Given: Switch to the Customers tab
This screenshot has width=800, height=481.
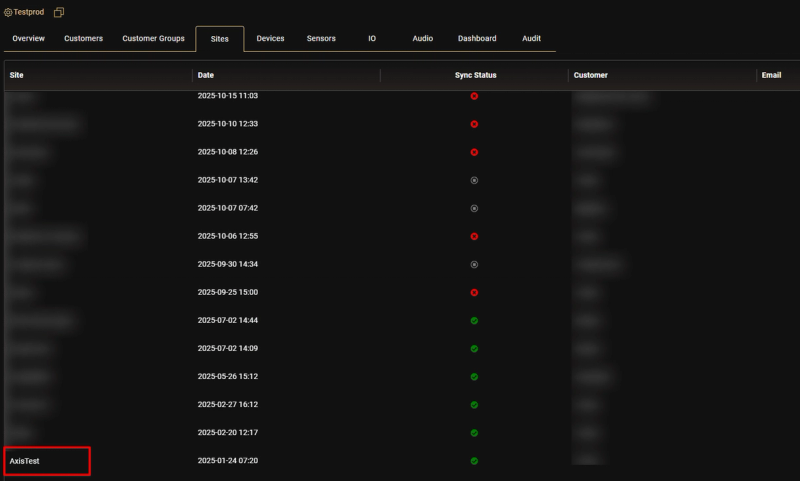Looking at the screenshot, I should click(x=83, y=38).
